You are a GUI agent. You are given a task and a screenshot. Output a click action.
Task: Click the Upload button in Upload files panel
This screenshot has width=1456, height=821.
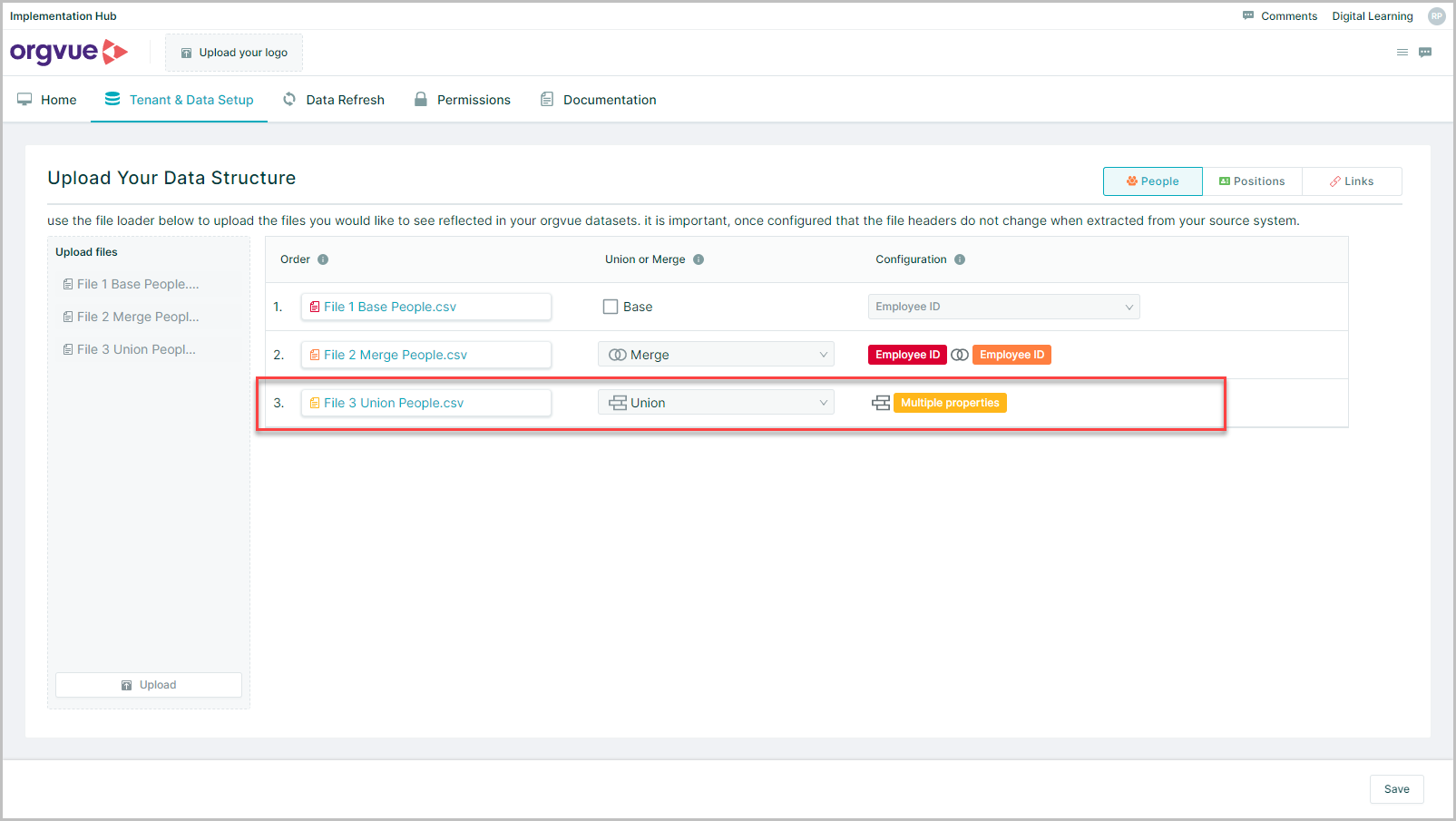(149, 685)
